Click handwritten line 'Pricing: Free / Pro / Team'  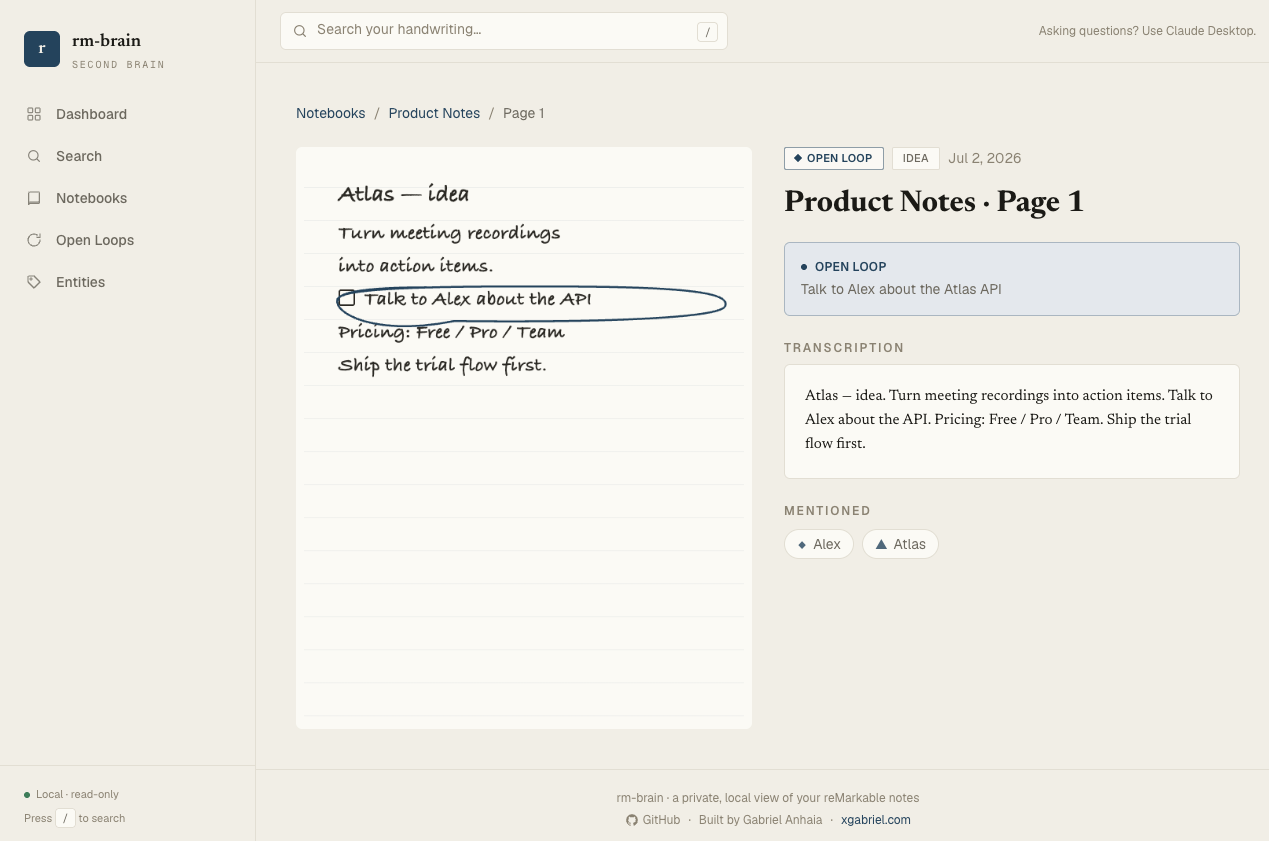[452, 332]
